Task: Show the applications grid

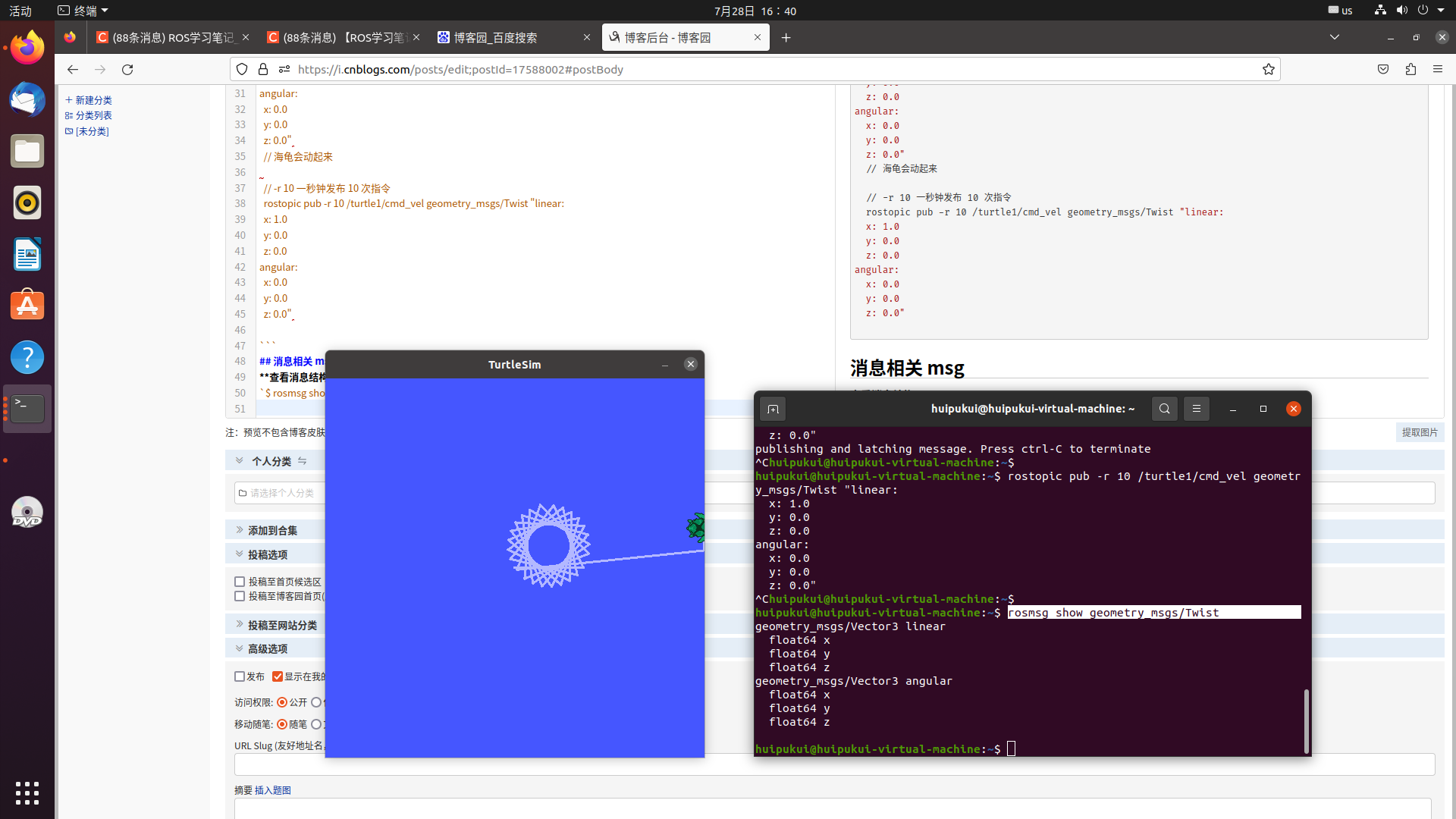Action: [x=27, y=792]
